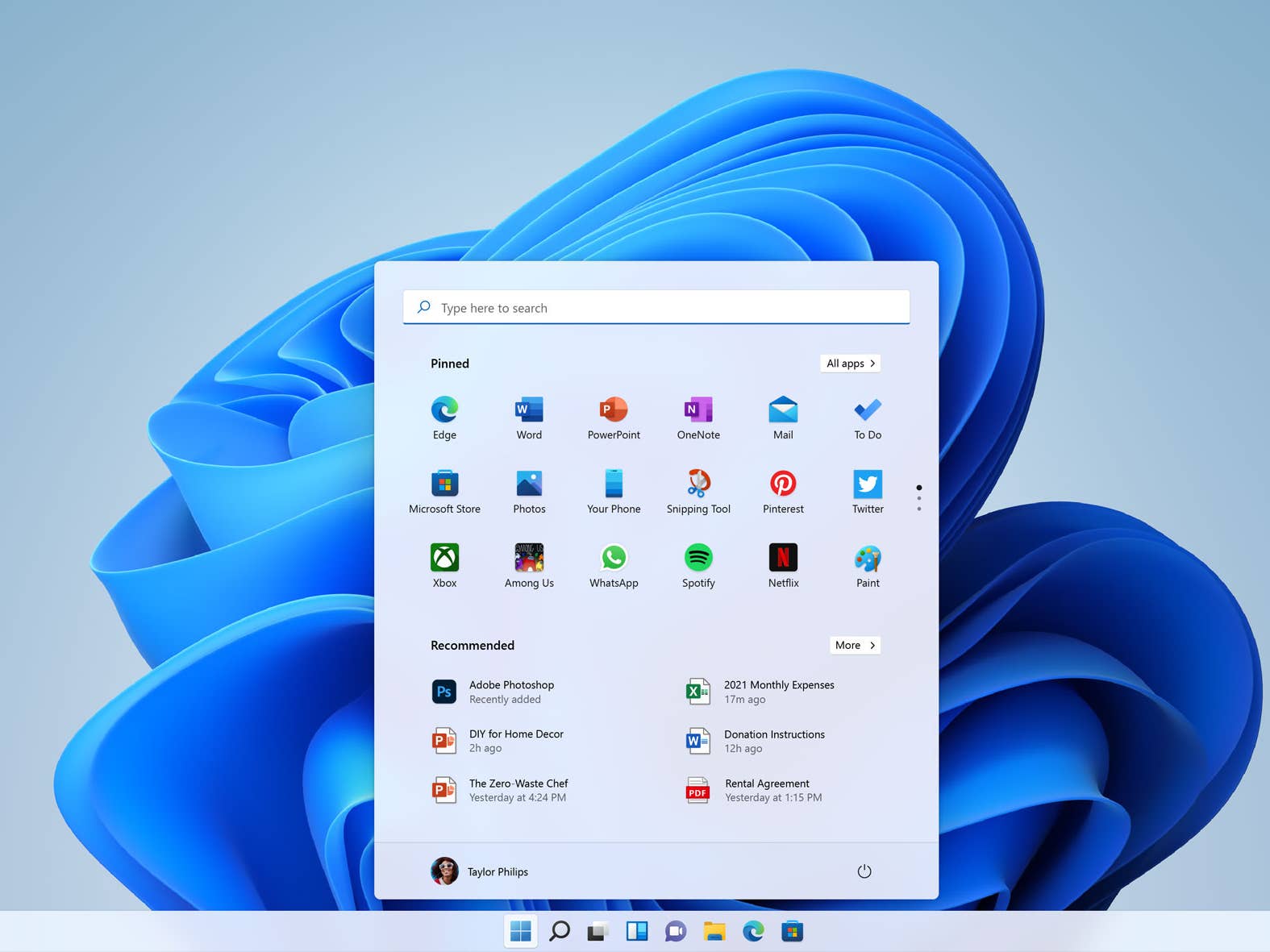Image resolution: width=1270 pixels, height=952 pixels.
Task: Open Widgets from the taskbar
Action: 637,932
